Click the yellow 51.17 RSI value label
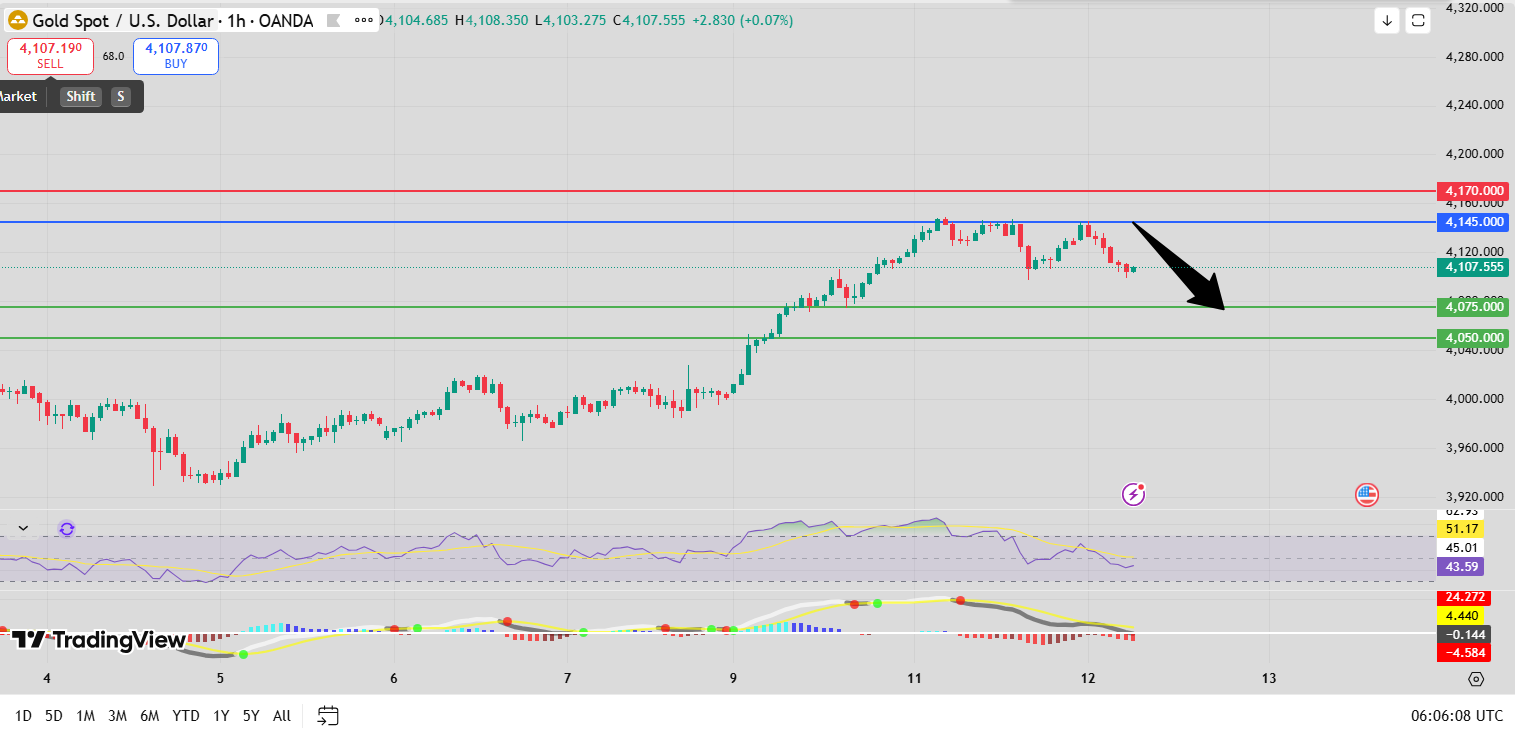Image resolution: width=1515 pixels, height=730 pixels. tap(1459, 528)
